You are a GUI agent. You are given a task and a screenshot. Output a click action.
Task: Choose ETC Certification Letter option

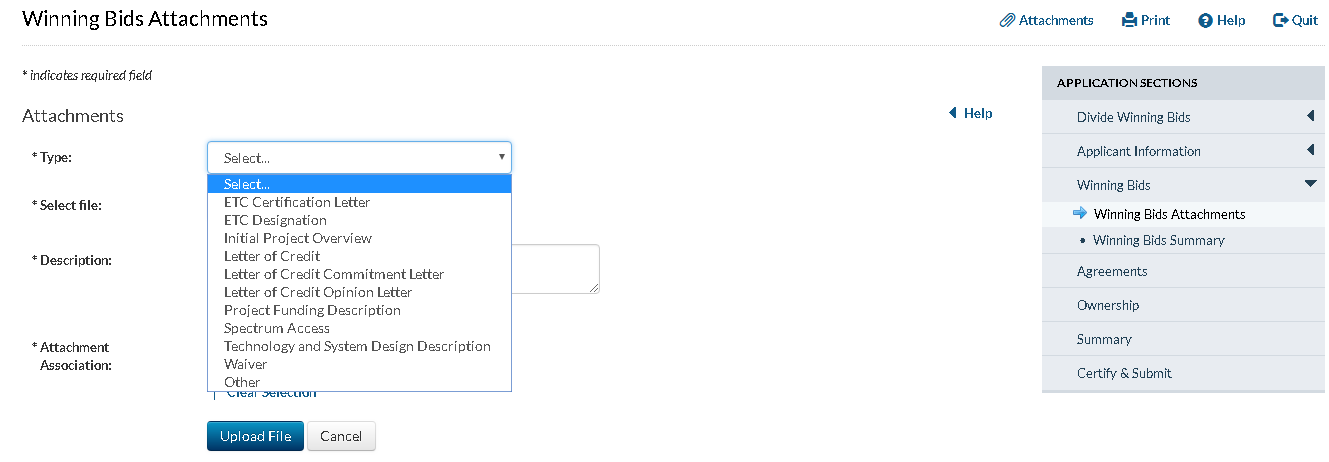(297, 202)
